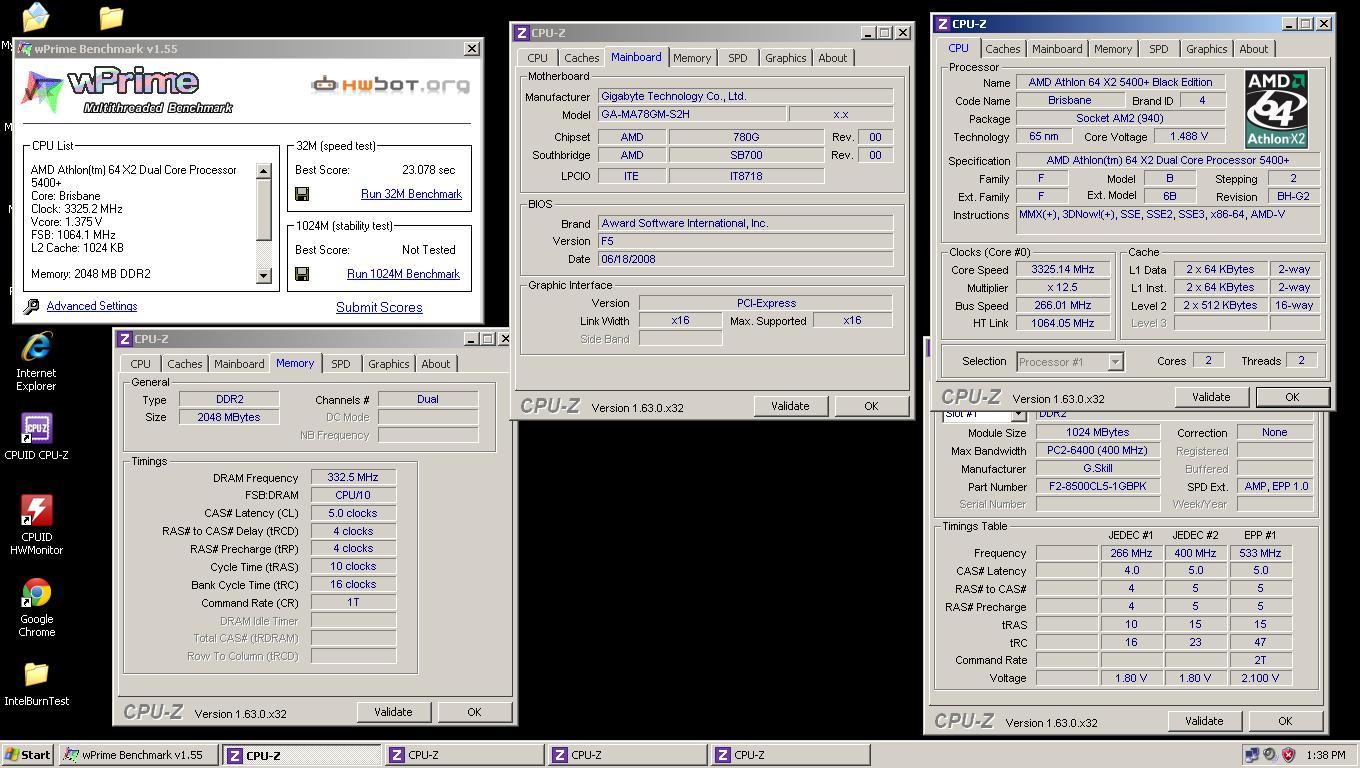Screen dimensions: 1360x768
Task: Click OK in SPD CPU-Z window
Action: (x=1285, y=721)
